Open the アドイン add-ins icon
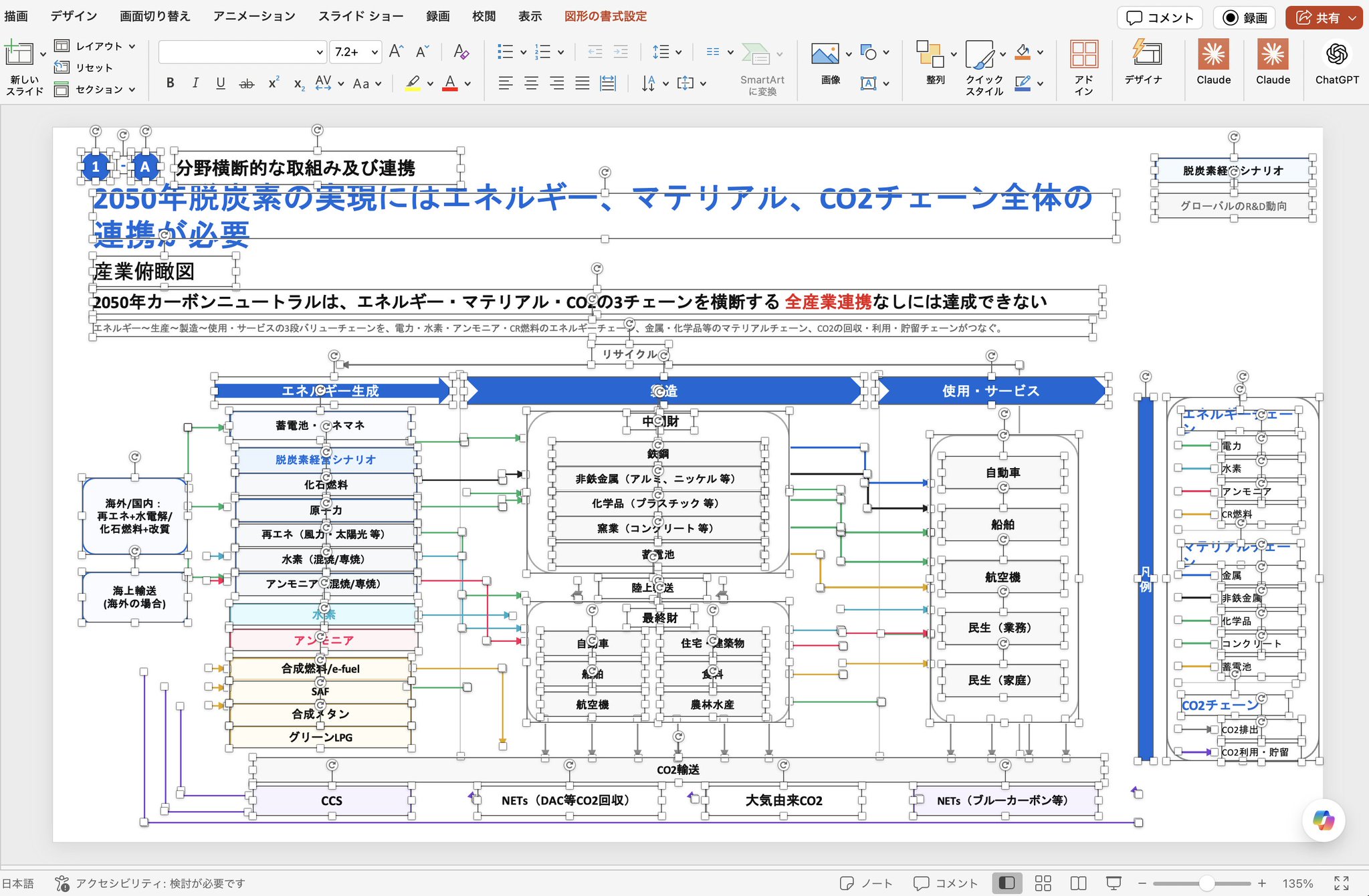This screenshot has height=896, width=1369. [x=1084, y=53]
